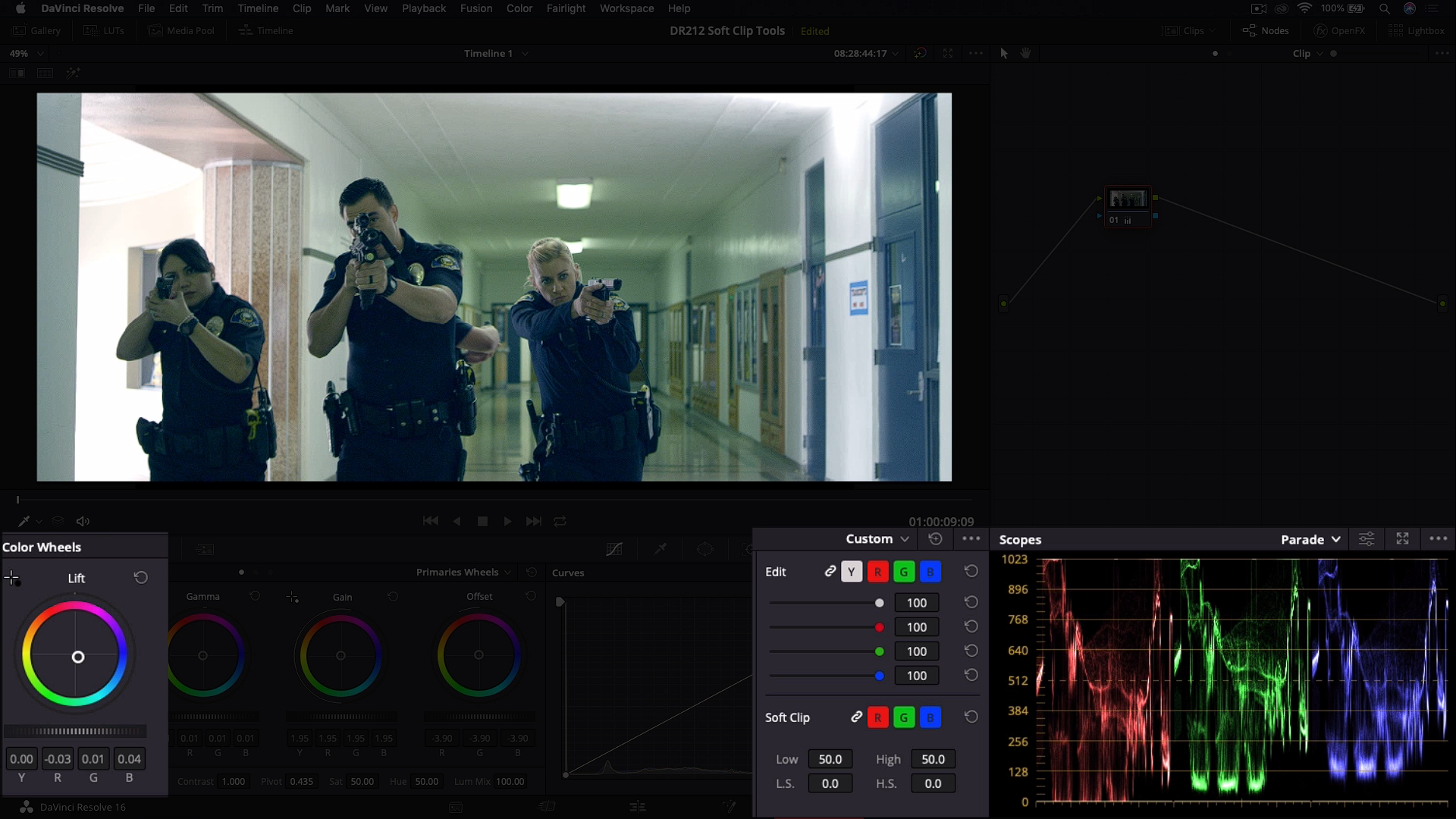Viewport: 1456px width, 819px height.
Task: Open scopes settings icon
Action: click(x=1366, y=539)
